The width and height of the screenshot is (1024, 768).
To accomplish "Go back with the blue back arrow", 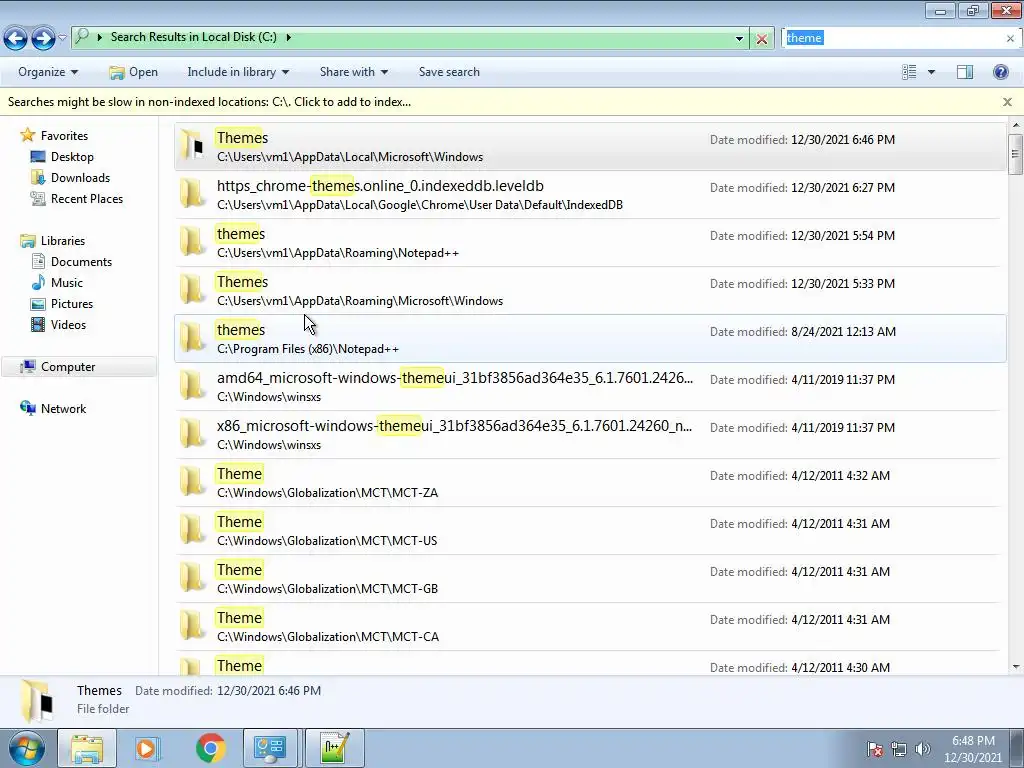I will click(16, 38).
